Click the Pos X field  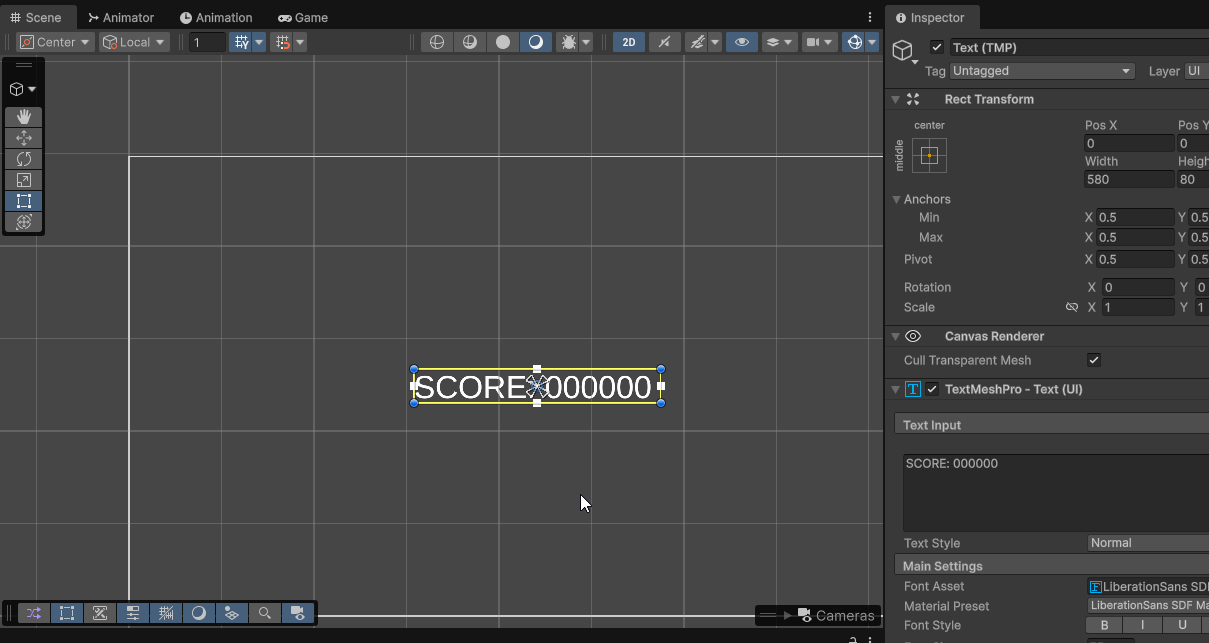1129,143
